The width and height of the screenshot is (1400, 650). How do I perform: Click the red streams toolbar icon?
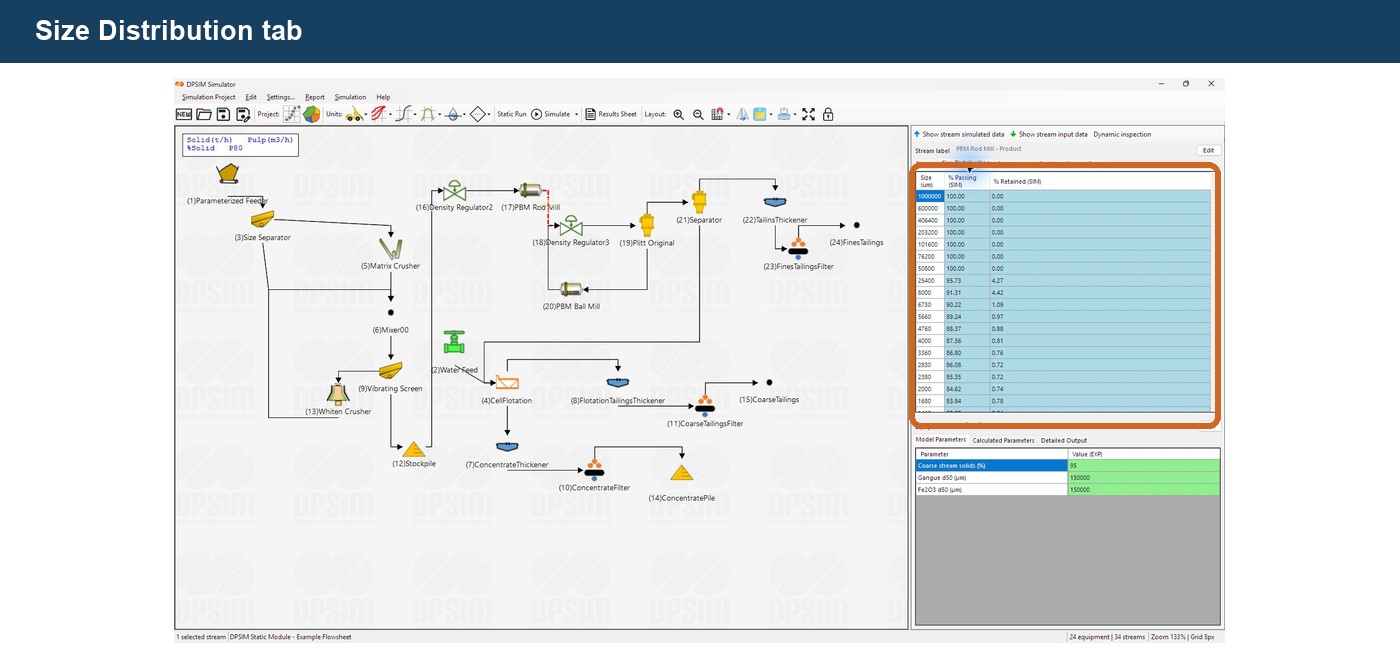[381, 114]
